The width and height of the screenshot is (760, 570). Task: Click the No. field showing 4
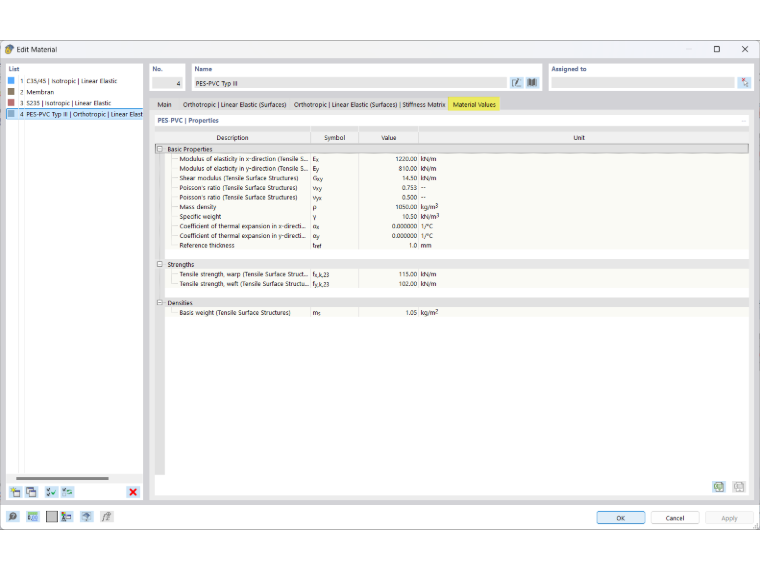pos(167,83)
